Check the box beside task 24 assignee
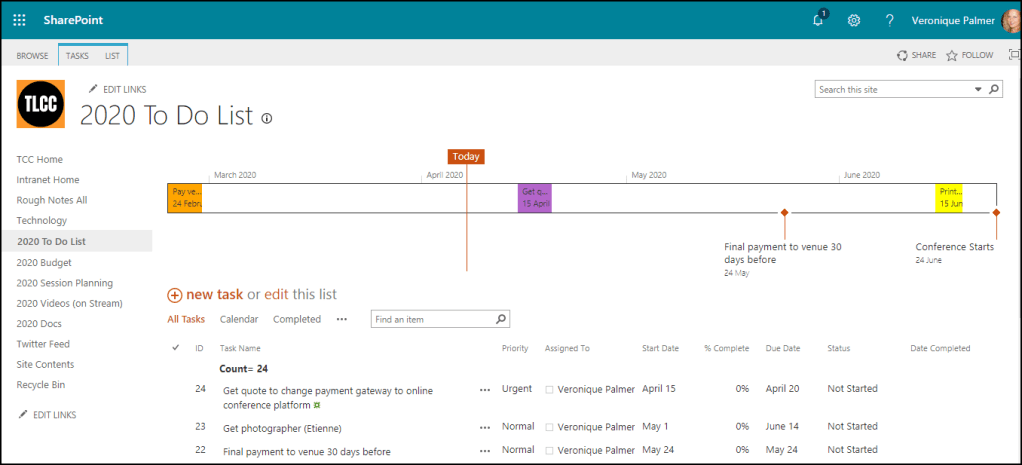 [549, 390]
